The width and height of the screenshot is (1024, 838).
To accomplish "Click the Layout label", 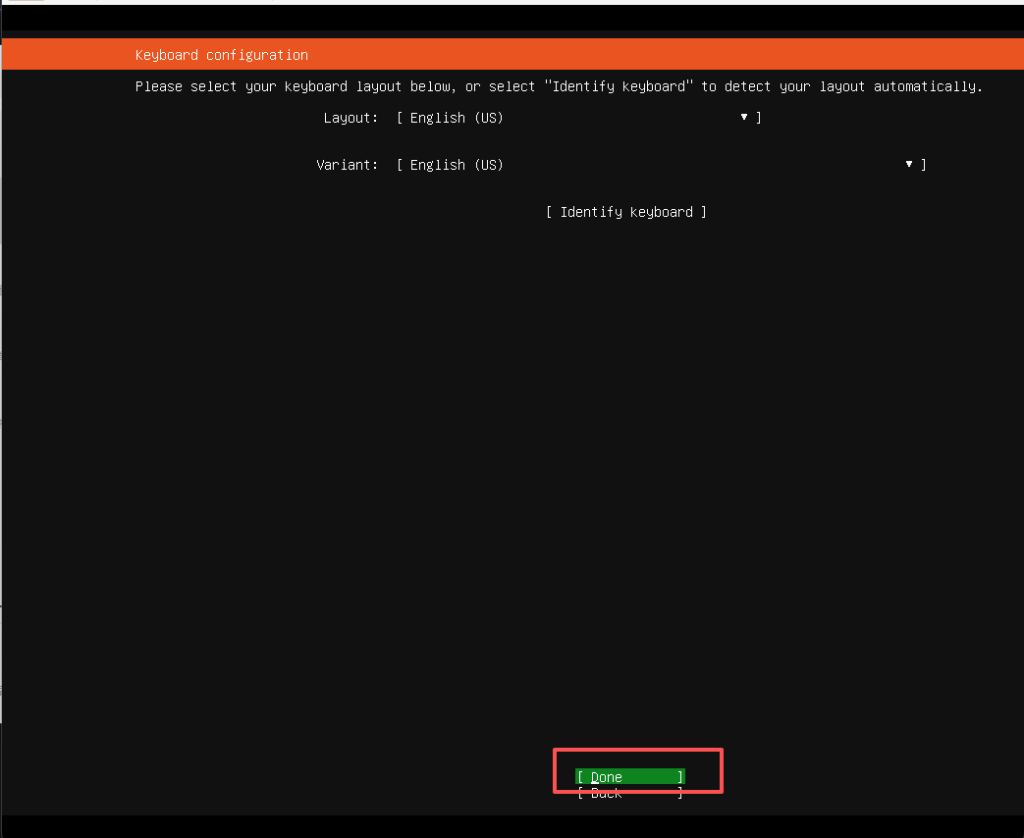I will click(x=349, y=117).
